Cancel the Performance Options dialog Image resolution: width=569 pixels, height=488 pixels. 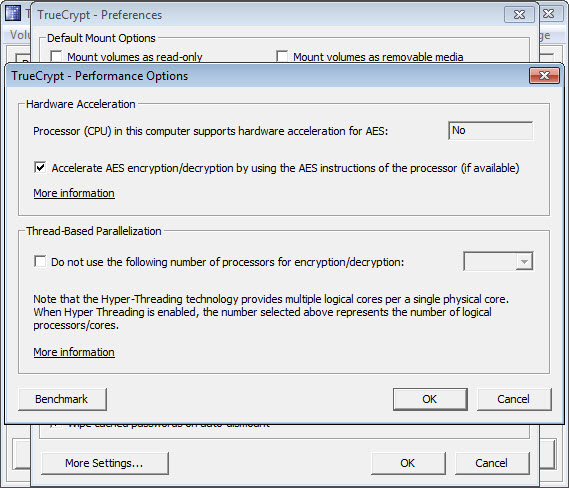[x=514, y=399]
